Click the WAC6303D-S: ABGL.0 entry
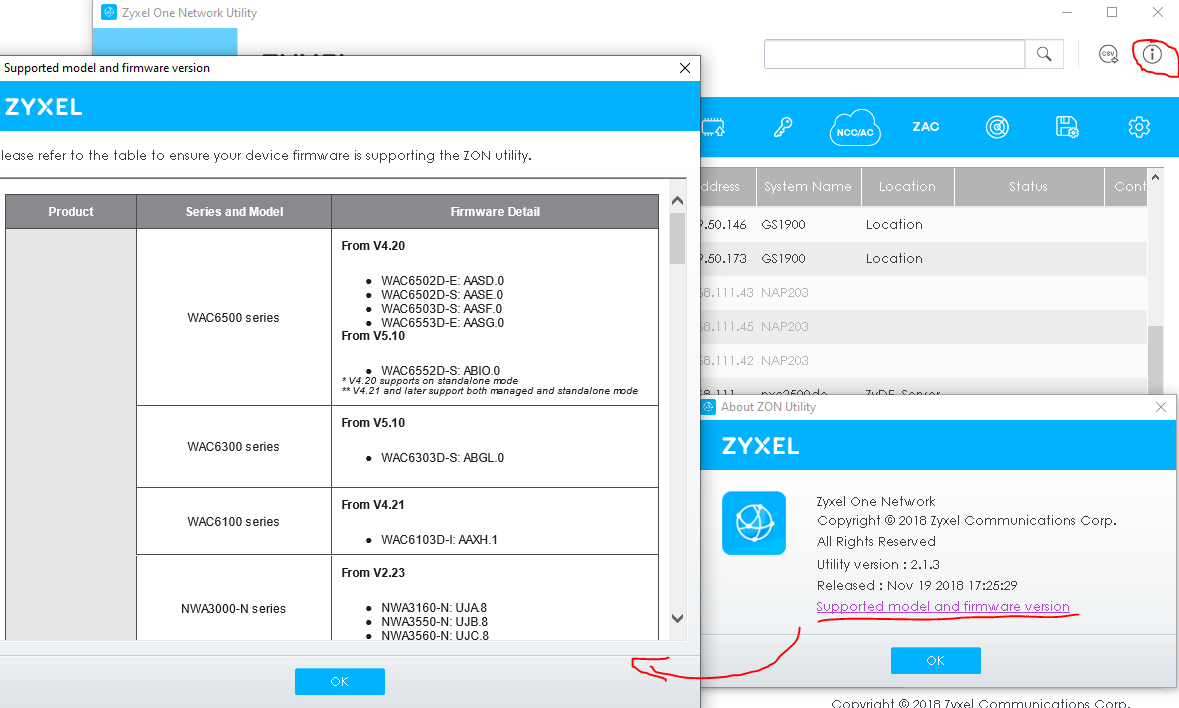Screen dimensions: 1179x708 tap(442, 458)
